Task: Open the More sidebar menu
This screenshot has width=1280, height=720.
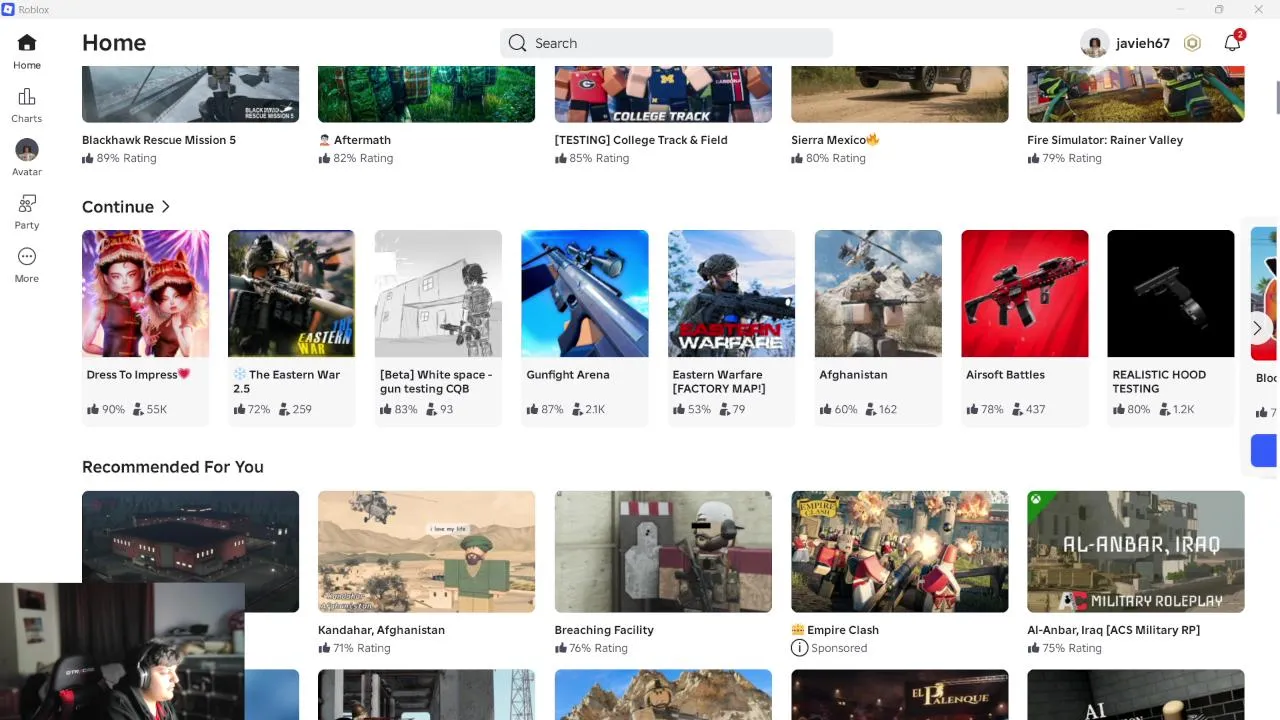Action: 27,257
